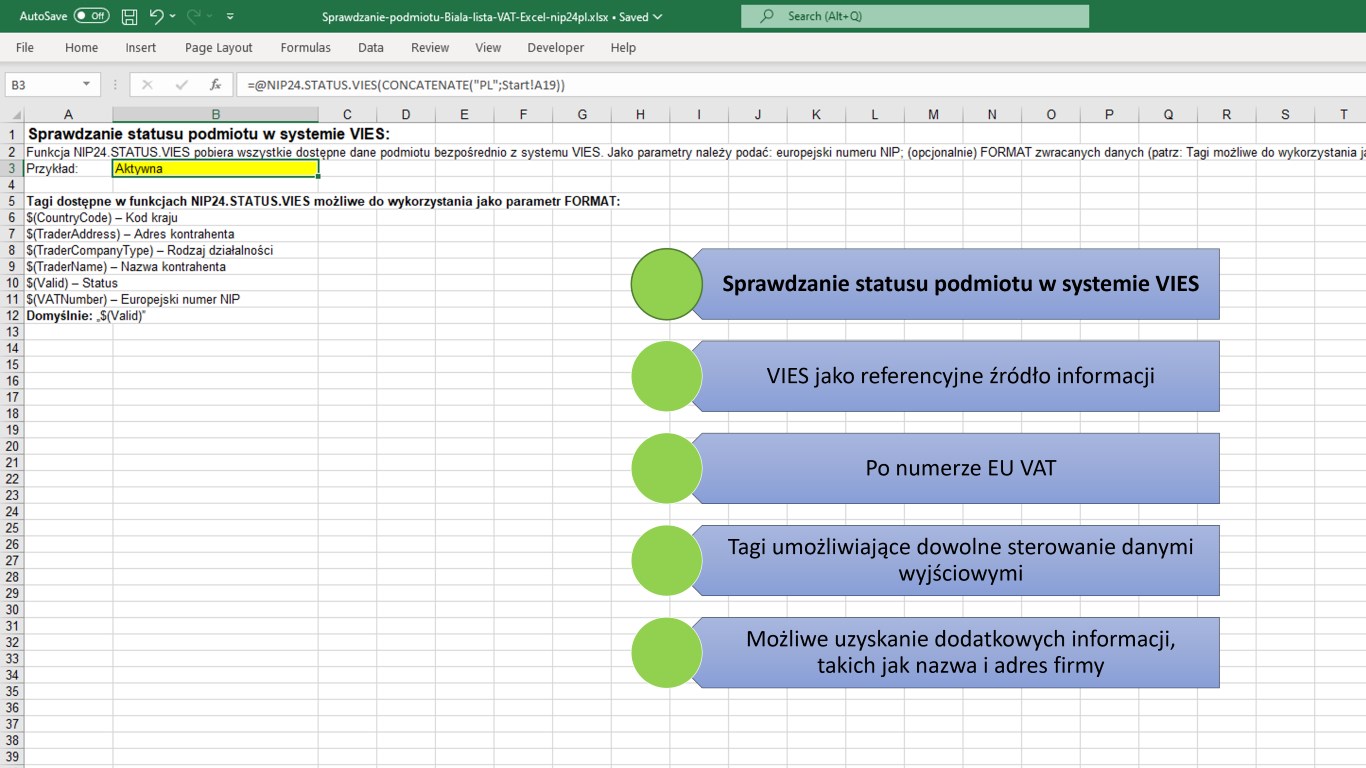Open the File menu
This screenshot has height=768, width=1366.
(25, 47)
